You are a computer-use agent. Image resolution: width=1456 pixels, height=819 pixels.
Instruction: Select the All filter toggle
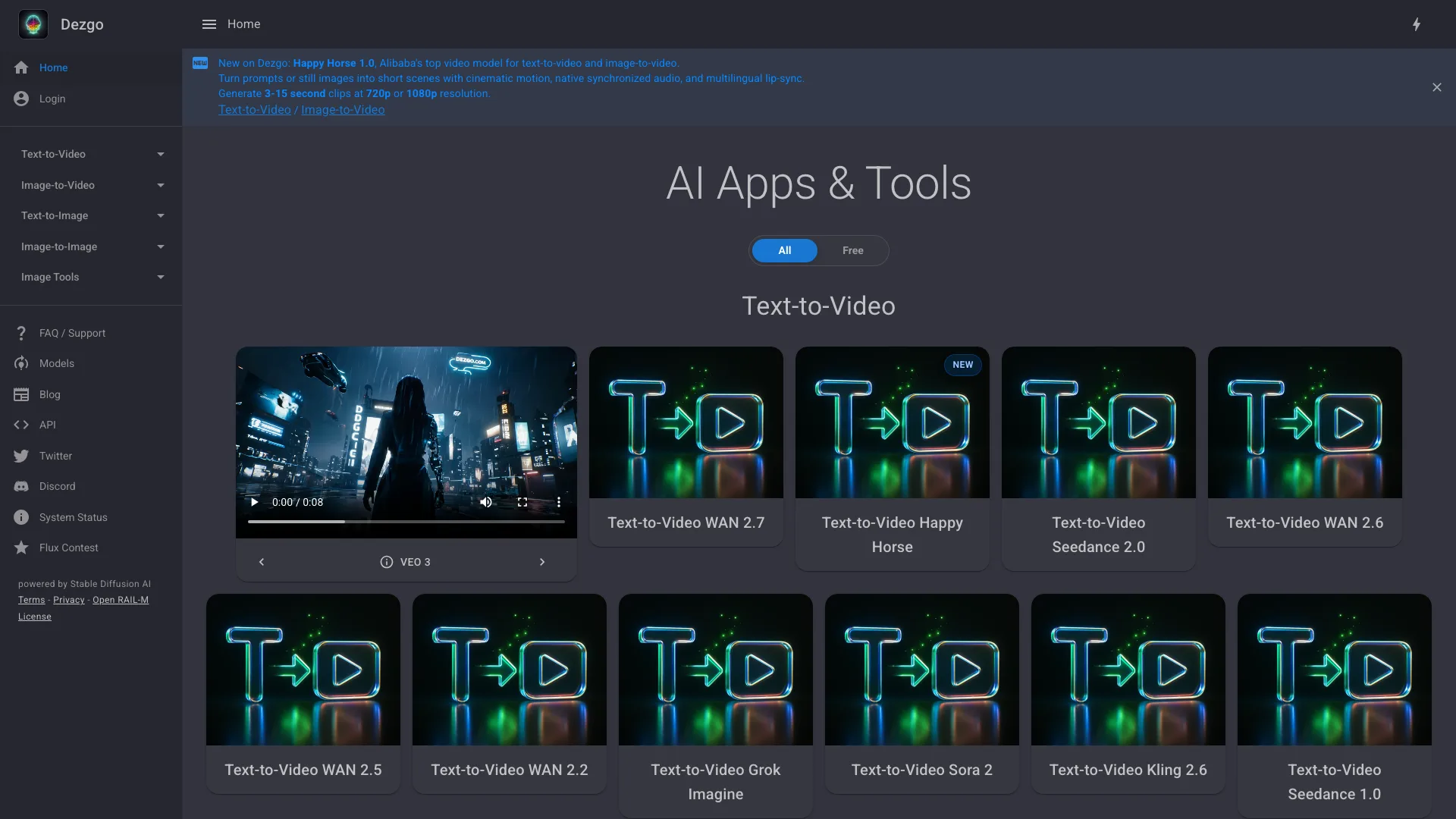tap(785, 250)
